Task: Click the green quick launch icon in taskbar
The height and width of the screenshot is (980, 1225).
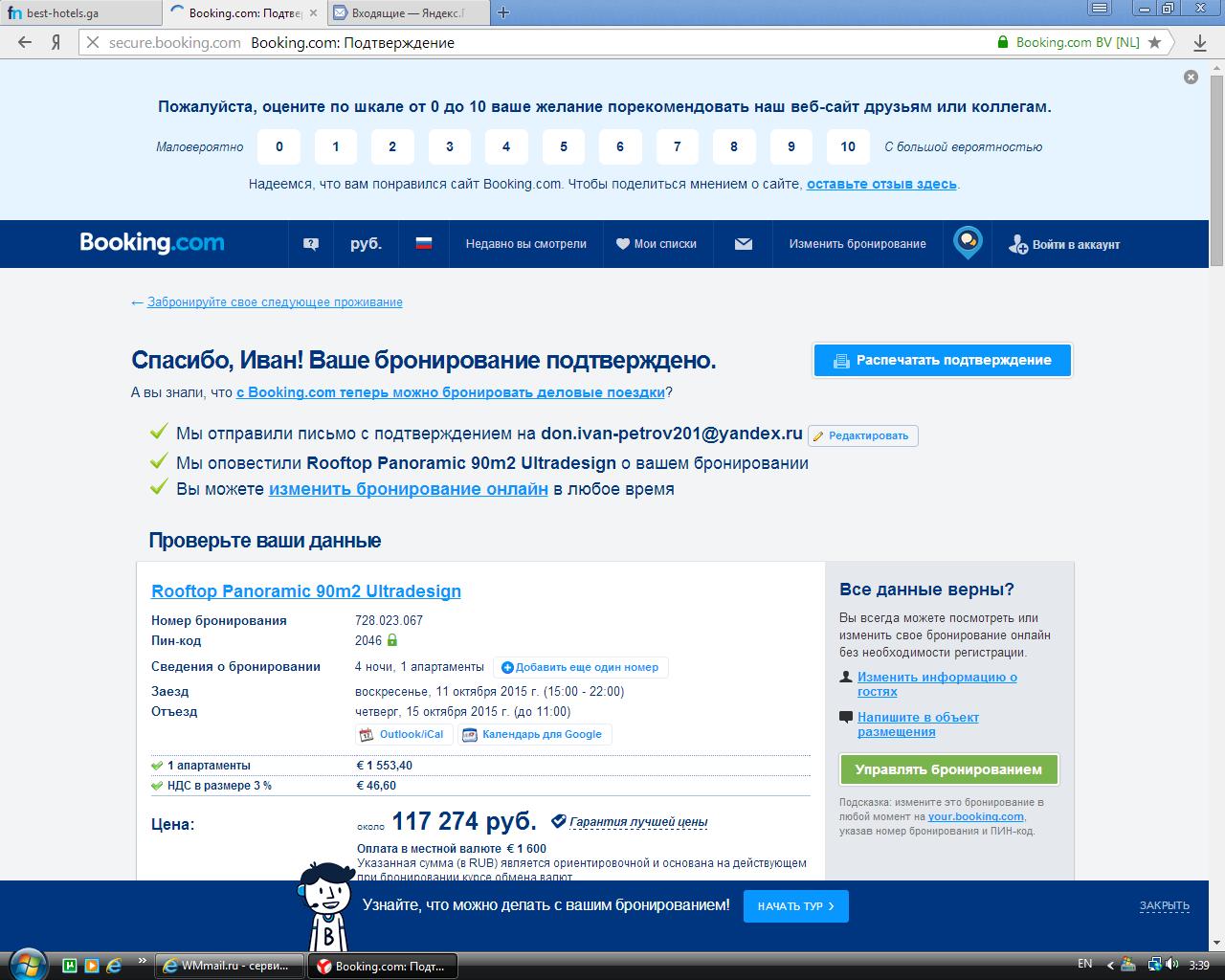Action: [70, 966]
